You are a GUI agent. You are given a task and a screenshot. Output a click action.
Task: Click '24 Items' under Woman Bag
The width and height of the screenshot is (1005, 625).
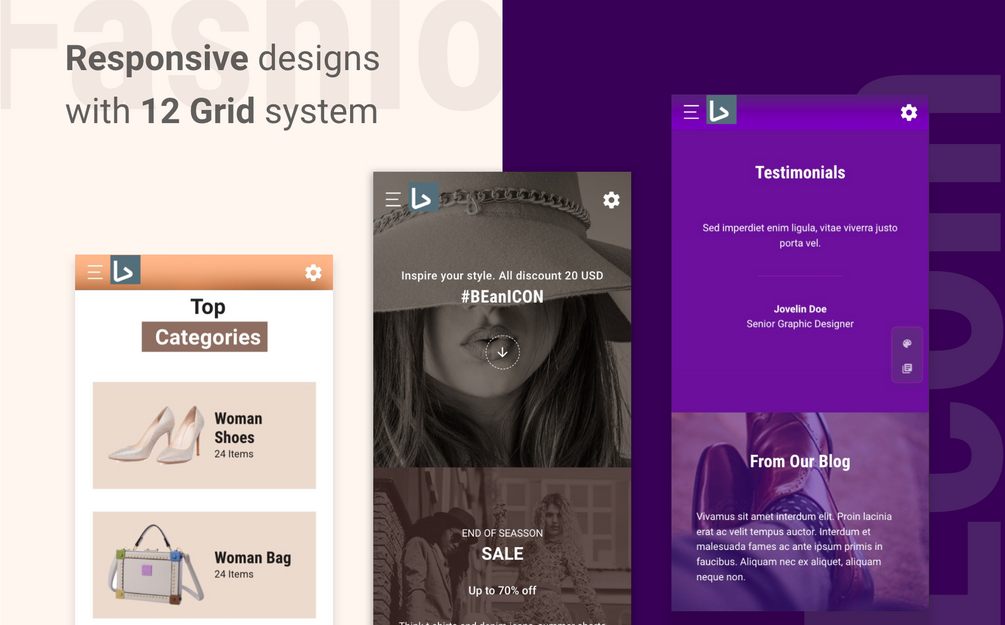[x=234, y=574]
